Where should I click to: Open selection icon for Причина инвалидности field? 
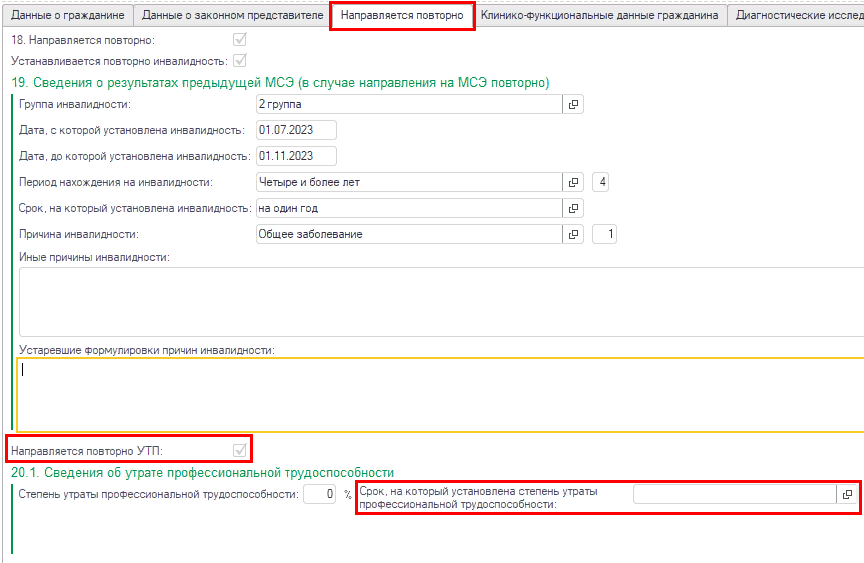[574, 234]
